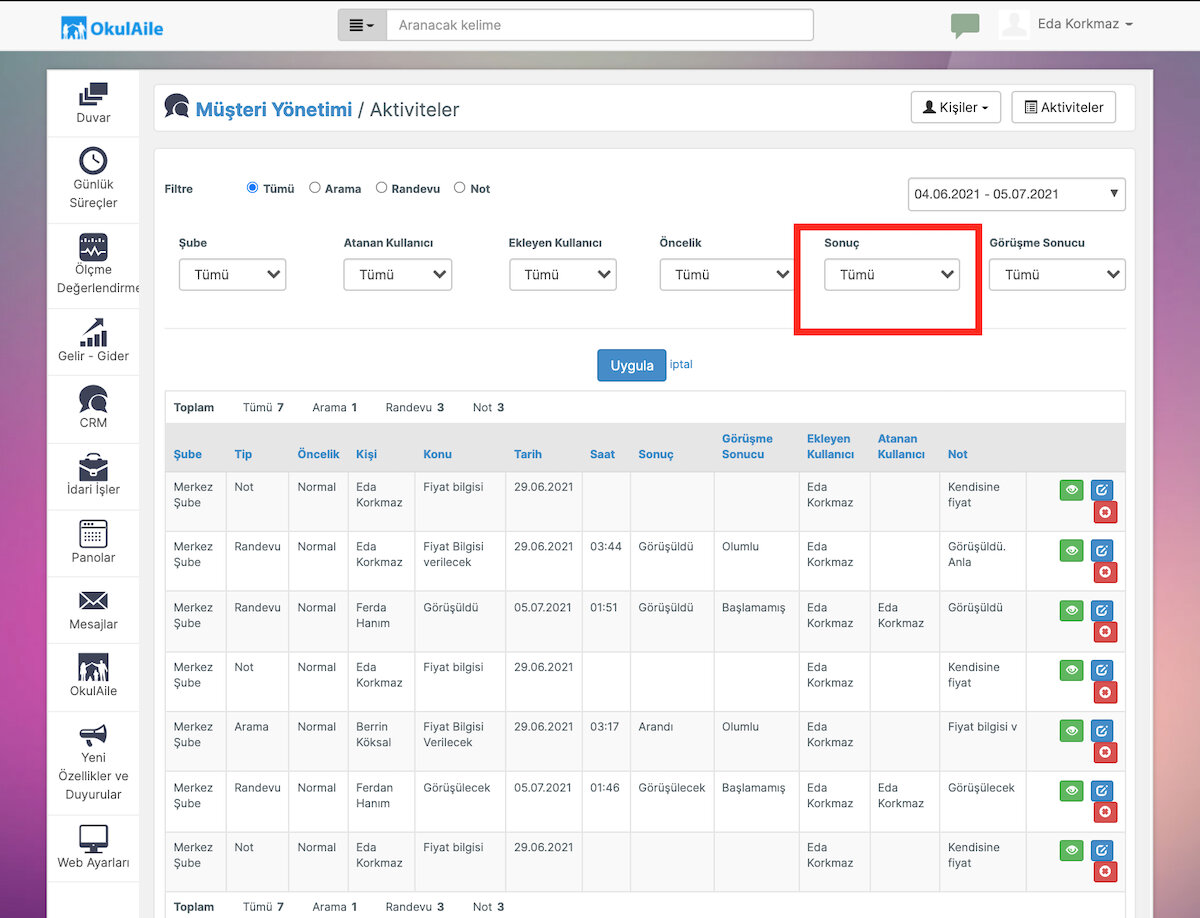Click the iptal link
This screenshot has width=1200, height=918.
(x=681, y=364)
